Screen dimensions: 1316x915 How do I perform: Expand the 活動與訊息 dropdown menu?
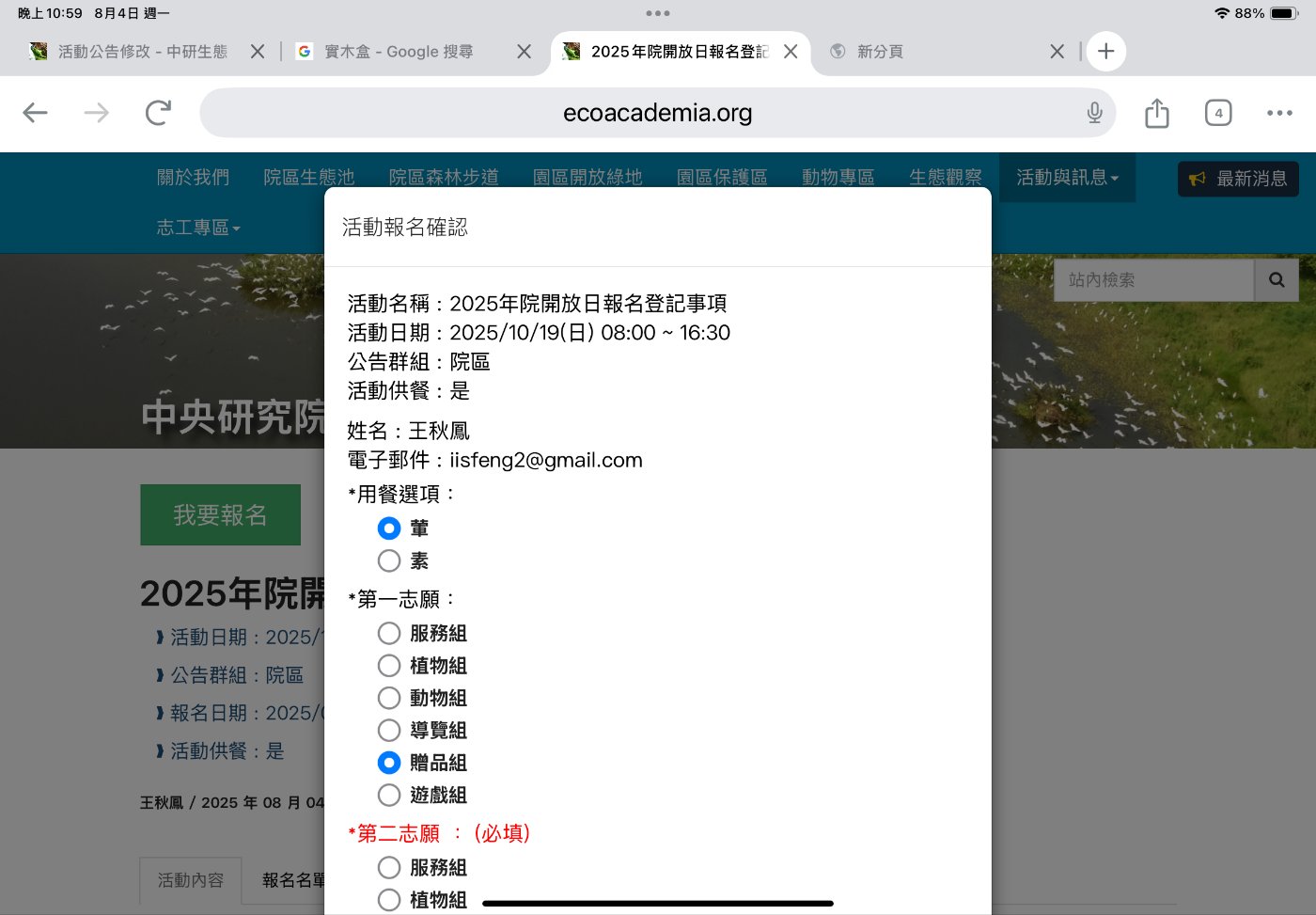tap(1067, 178)
